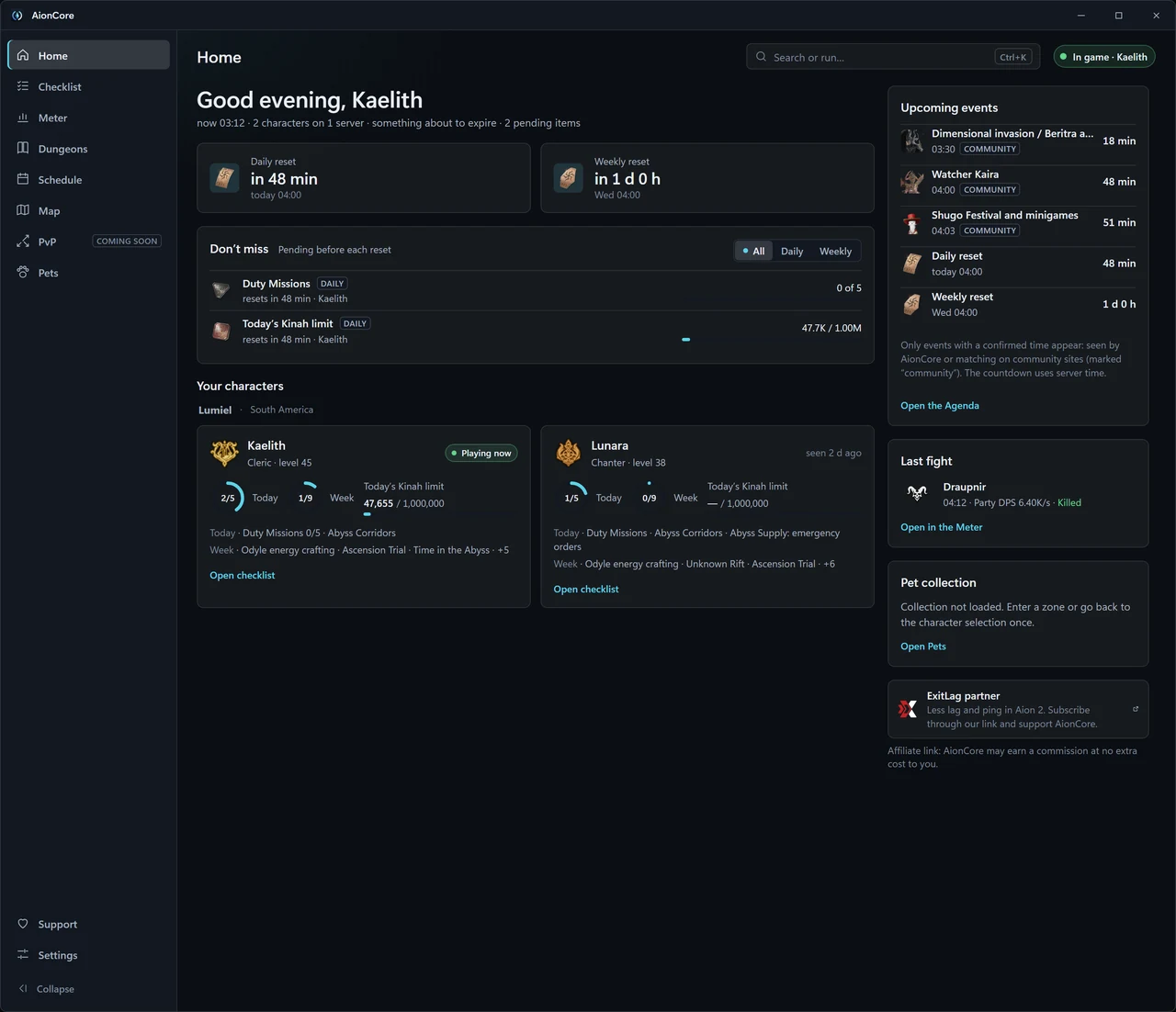Switch to the Schedule page
This screenshot has height=1012, width=1176.
click(x=88, y=180)
